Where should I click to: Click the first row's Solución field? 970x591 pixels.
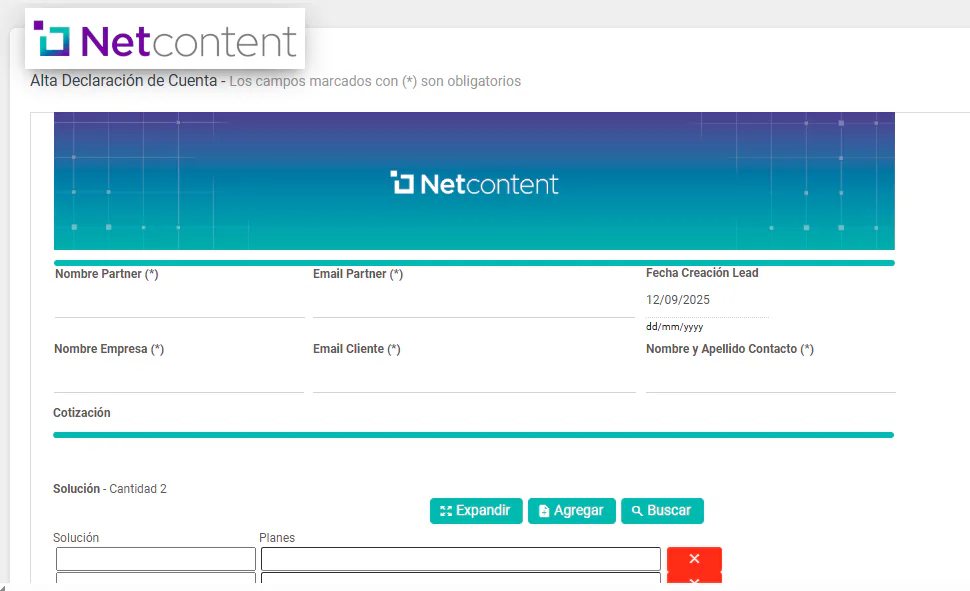pyautogui.click(x=156, y=559)
